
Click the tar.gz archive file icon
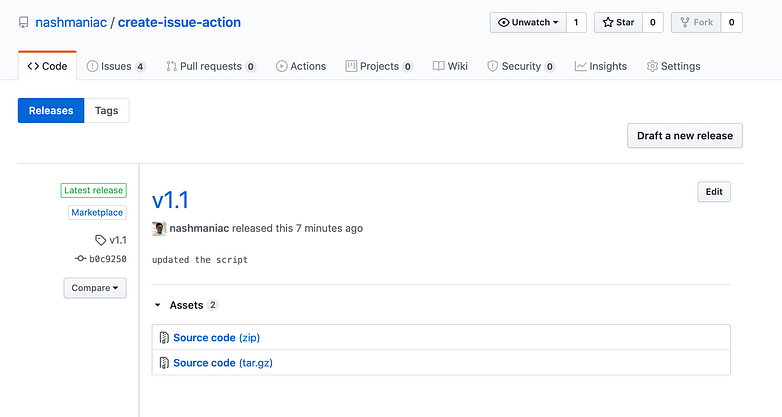coord(164,363)
